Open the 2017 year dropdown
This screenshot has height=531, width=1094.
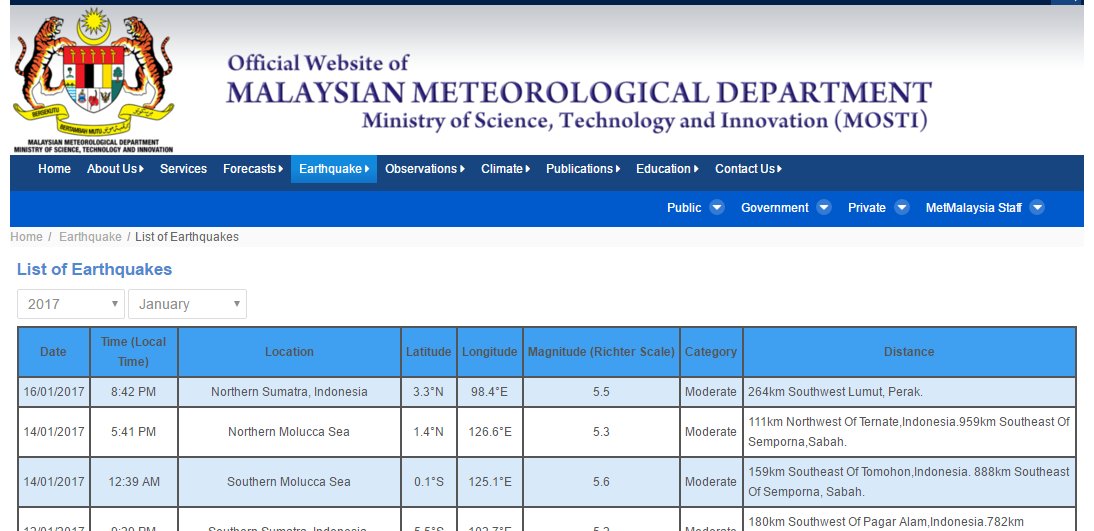[71, 304]
